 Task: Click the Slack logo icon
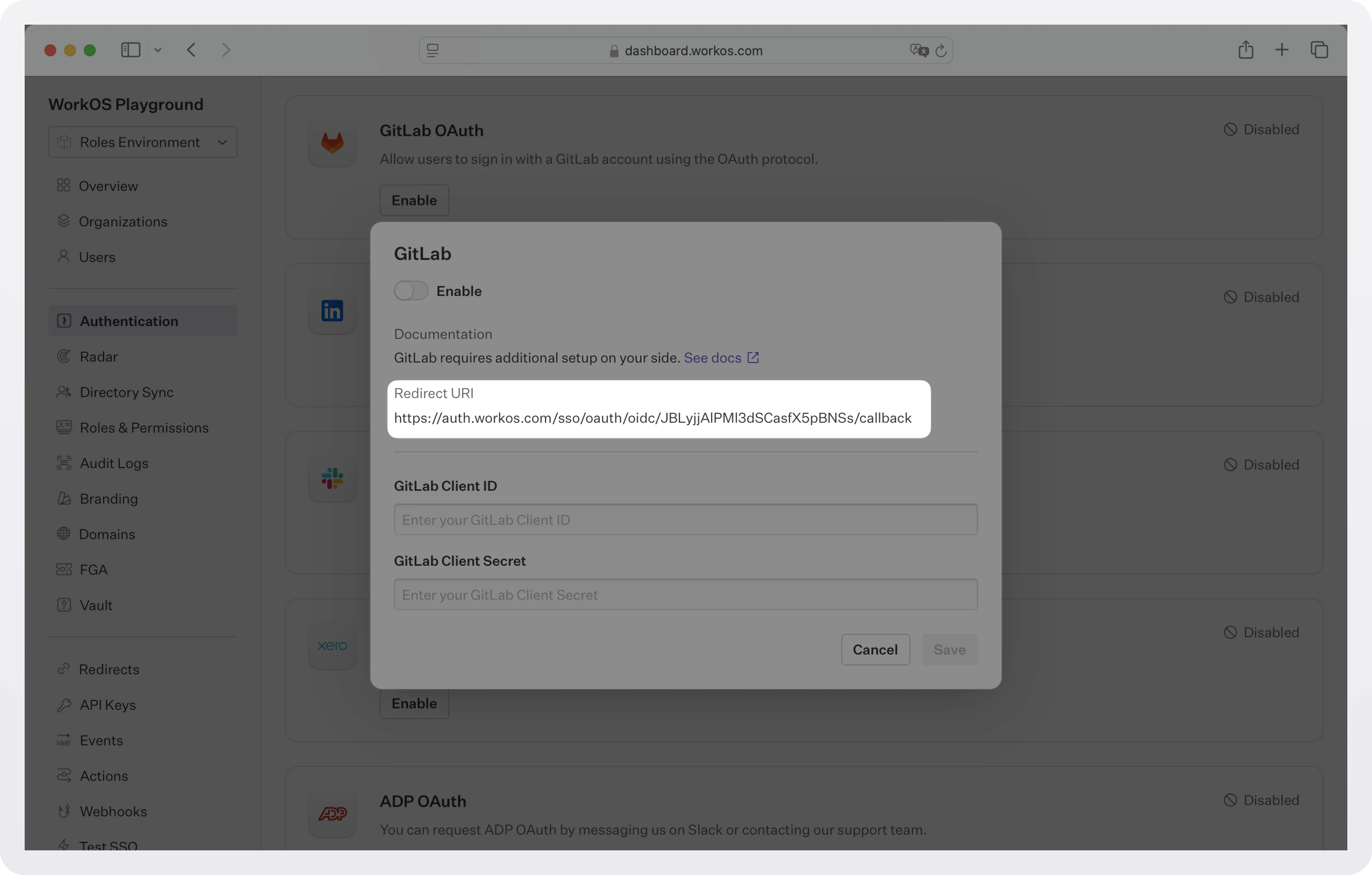coord(332,478)
